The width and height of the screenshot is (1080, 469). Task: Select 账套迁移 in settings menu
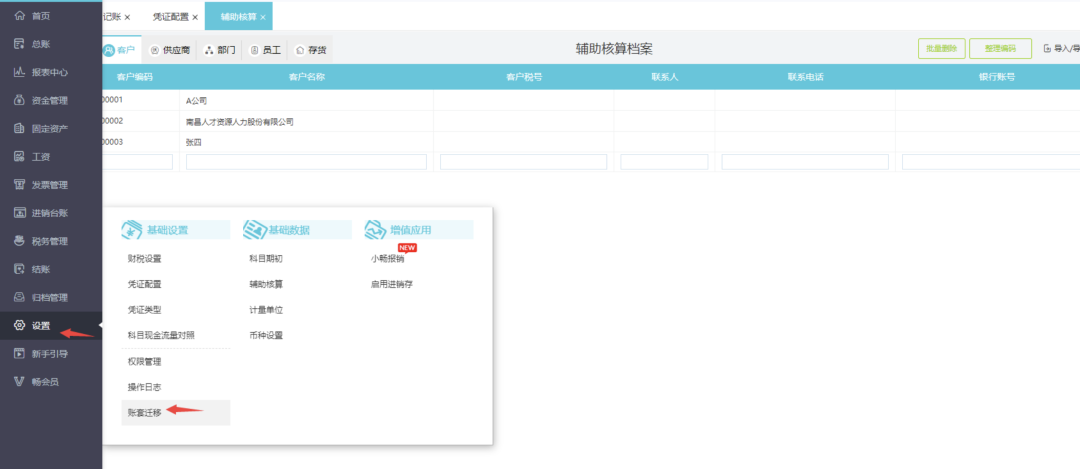145,412
